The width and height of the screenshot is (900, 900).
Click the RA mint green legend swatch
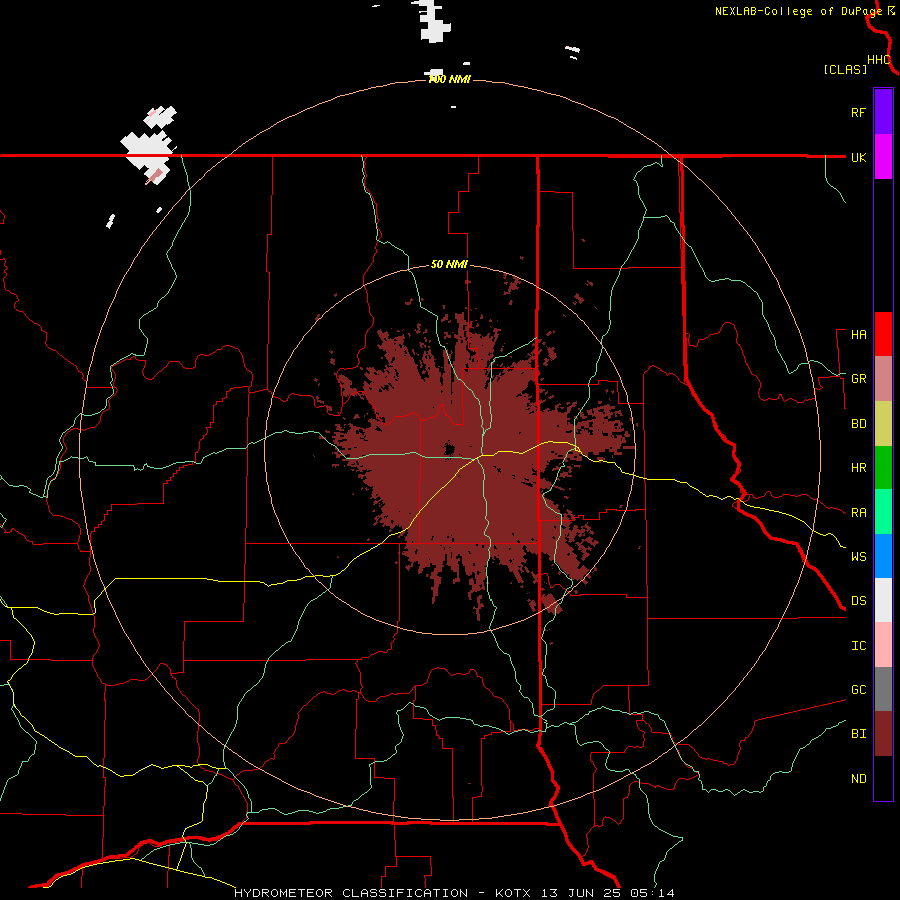coord(883,512)
